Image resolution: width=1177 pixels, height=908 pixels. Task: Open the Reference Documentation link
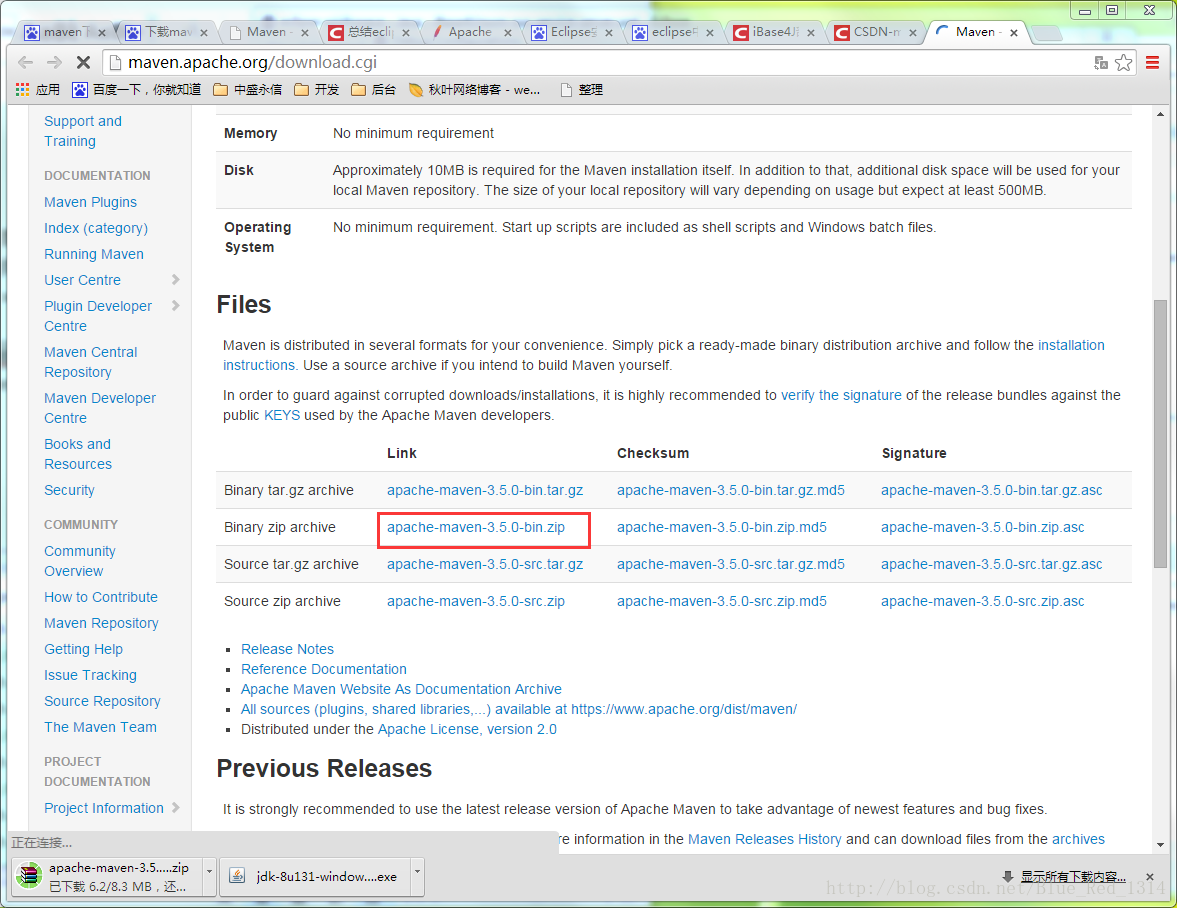pyautogui.click(x=324, y=669)
